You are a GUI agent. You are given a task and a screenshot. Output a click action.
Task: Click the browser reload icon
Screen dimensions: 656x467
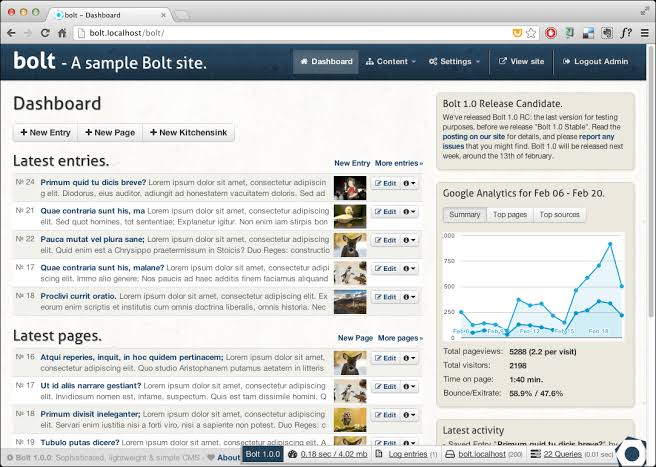(x=45, y=33)
